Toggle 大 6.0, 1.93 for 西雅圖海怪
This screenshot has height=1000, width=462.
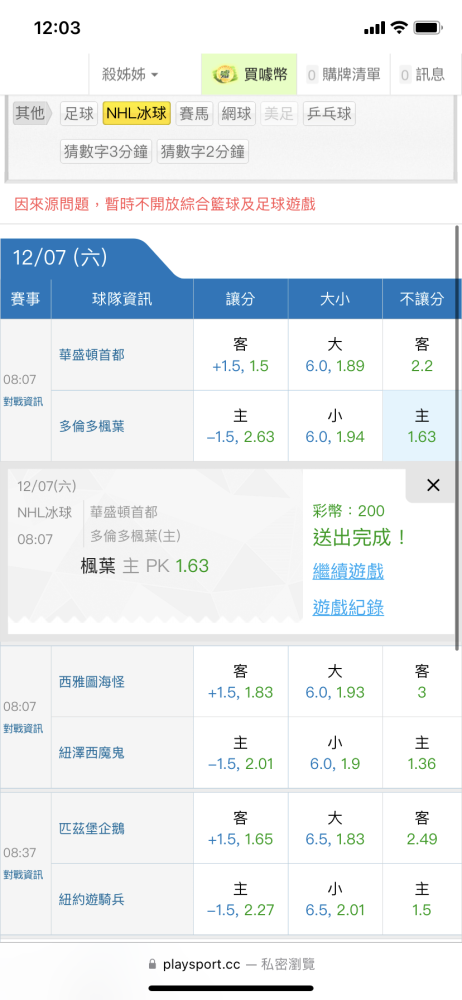pos(335,682)
